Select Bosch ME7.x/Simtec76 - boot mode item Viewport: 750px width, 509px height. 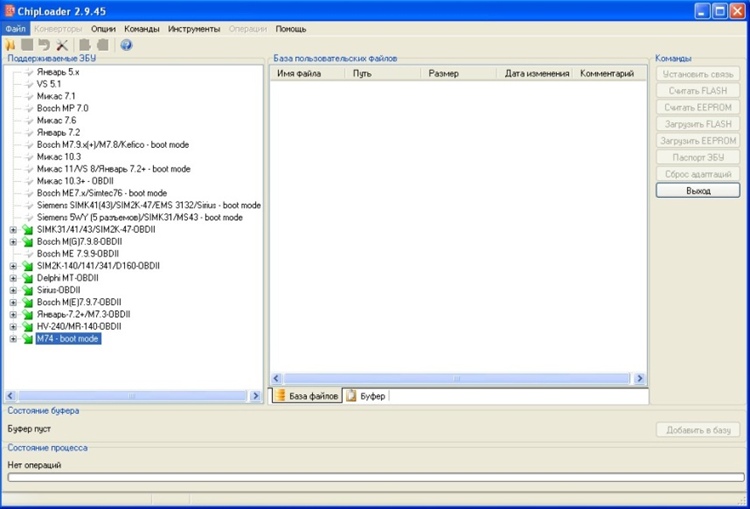pyautogui.click(x=102, y=193)
